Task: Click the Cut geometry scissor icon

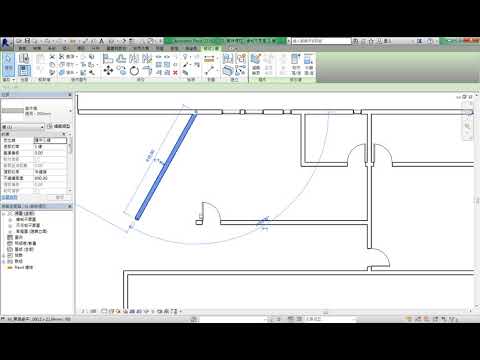Action: click(x=61, y=57)
